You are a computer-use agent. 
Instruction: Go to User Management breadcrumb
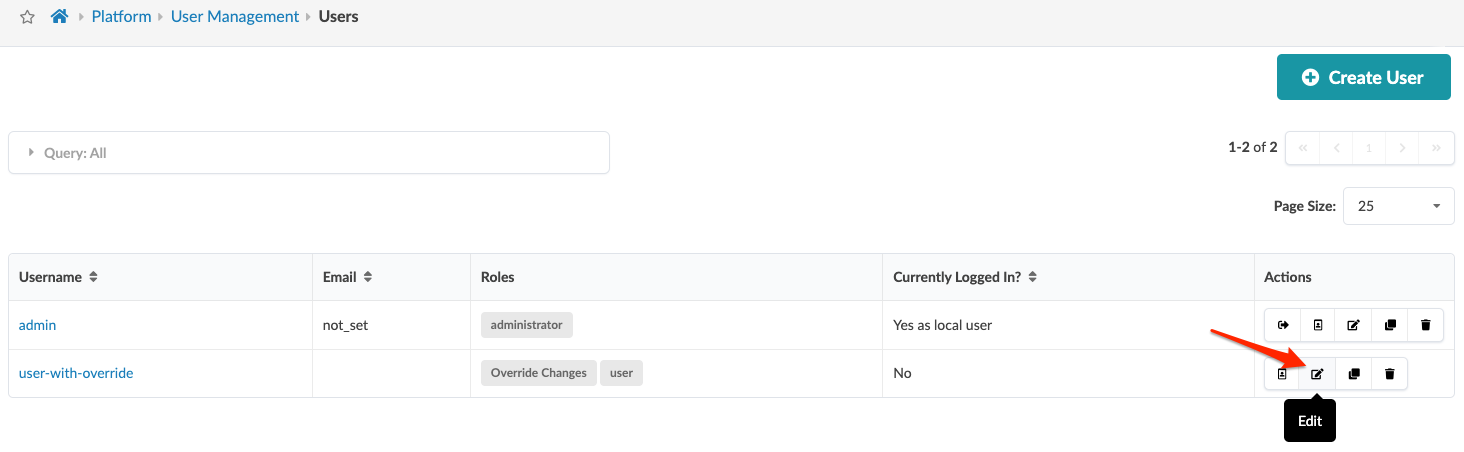point(235,16)
